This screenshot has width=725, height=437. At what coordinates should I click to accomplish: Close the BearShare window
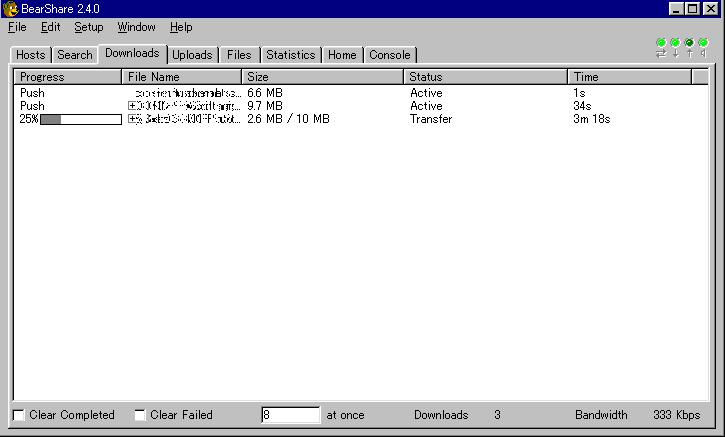pyautogui.click(x=711, y=9)
